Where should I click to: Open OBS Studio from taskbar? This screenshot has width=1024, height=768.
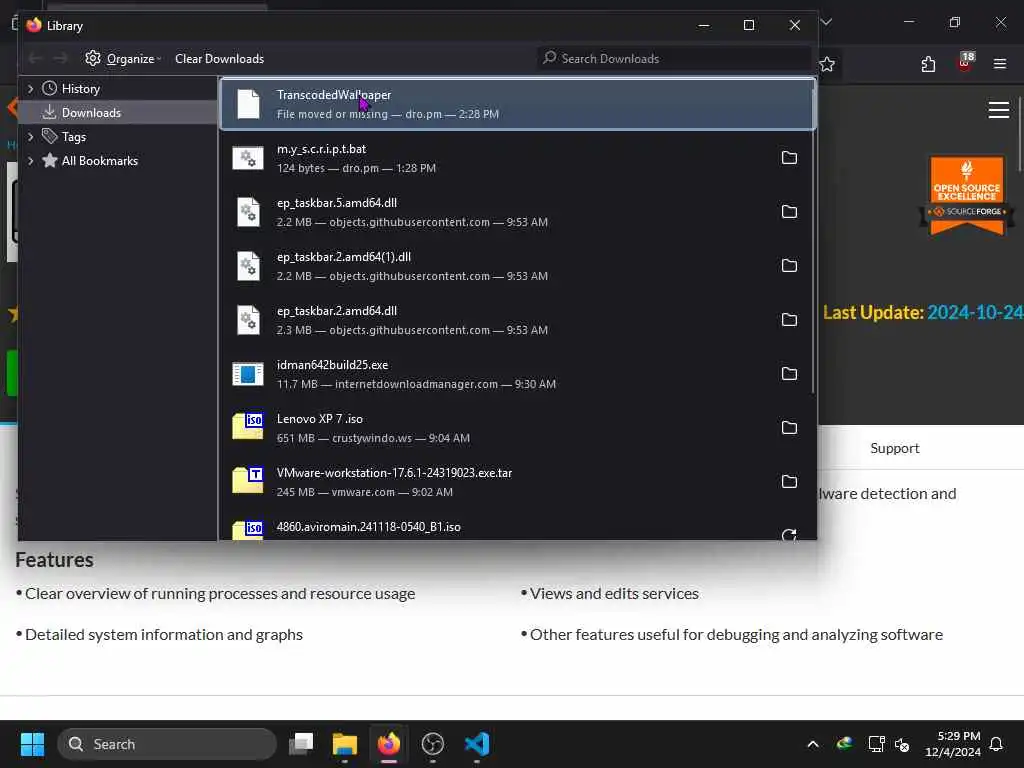pos(432,744)
